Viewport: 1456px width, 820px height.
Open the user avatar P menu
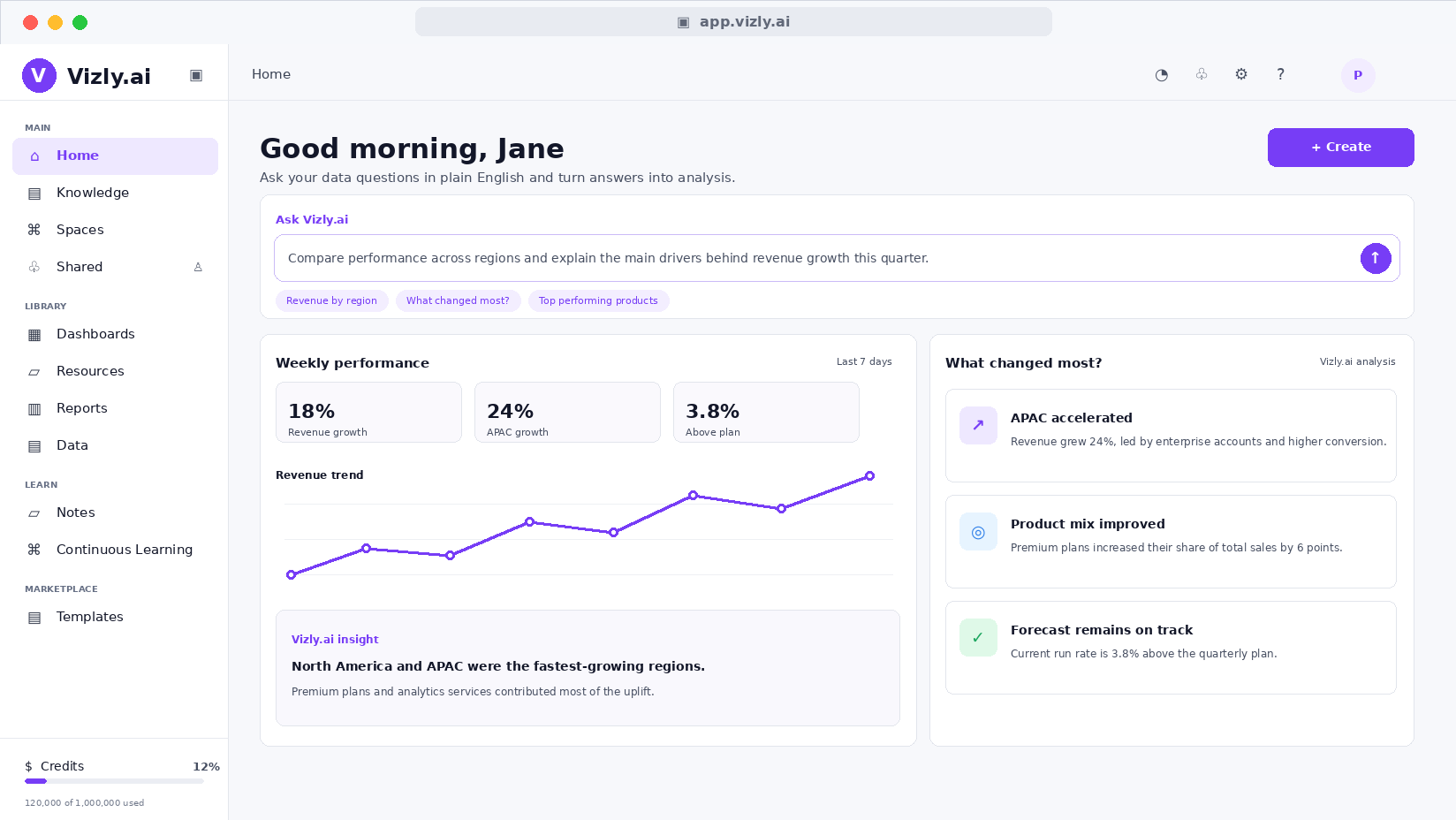[x=1358, y=75]
